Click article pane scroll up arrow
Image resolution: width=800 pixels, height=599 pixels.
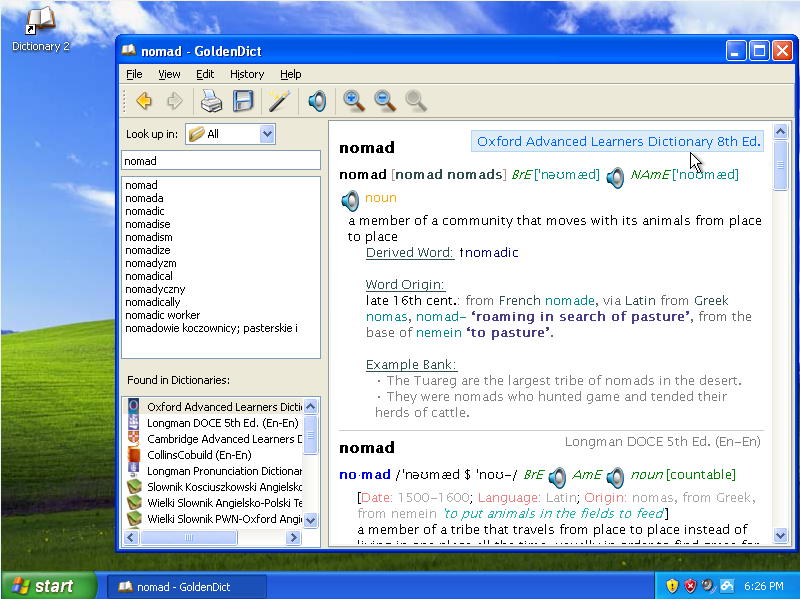click(x=781, y=132)
